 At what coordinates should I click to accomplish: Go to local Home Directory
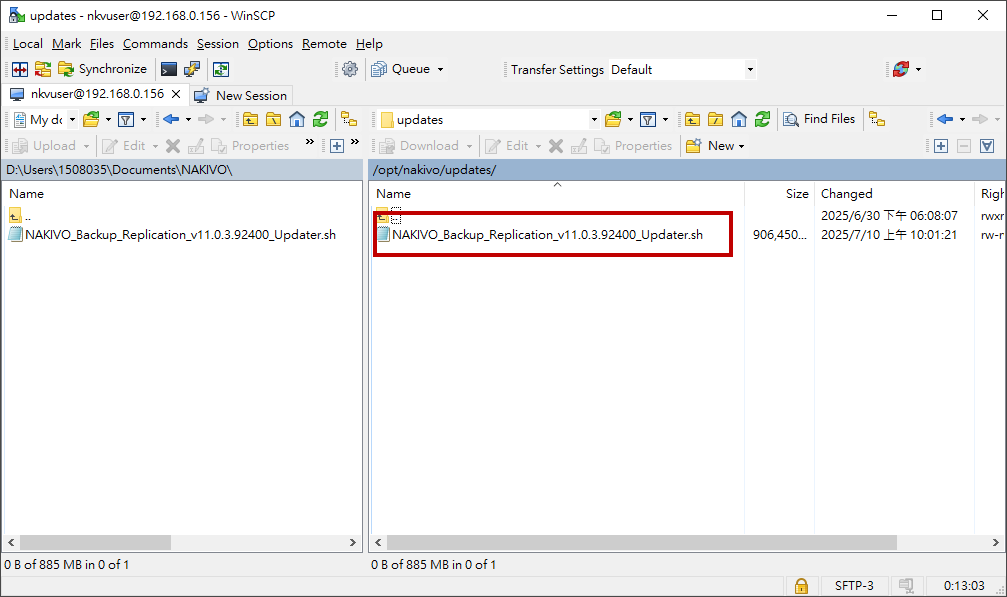tap(297, 119)
